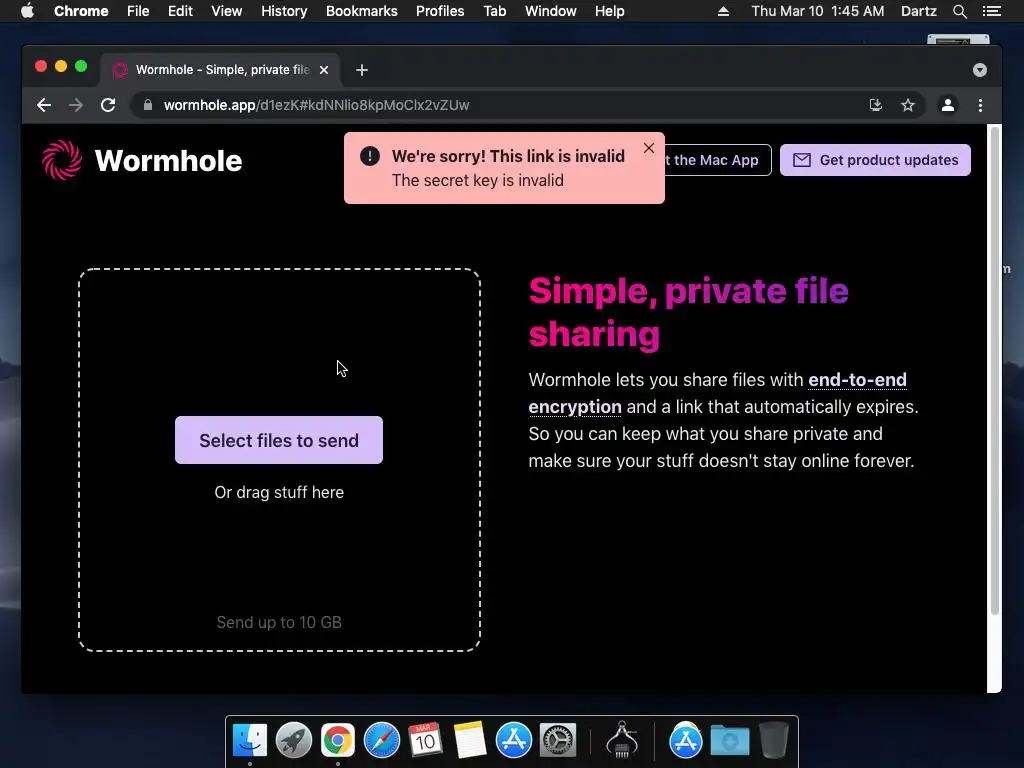
Task: Open the Window menu
Action: pyautogui.click(x=551, y=11)
